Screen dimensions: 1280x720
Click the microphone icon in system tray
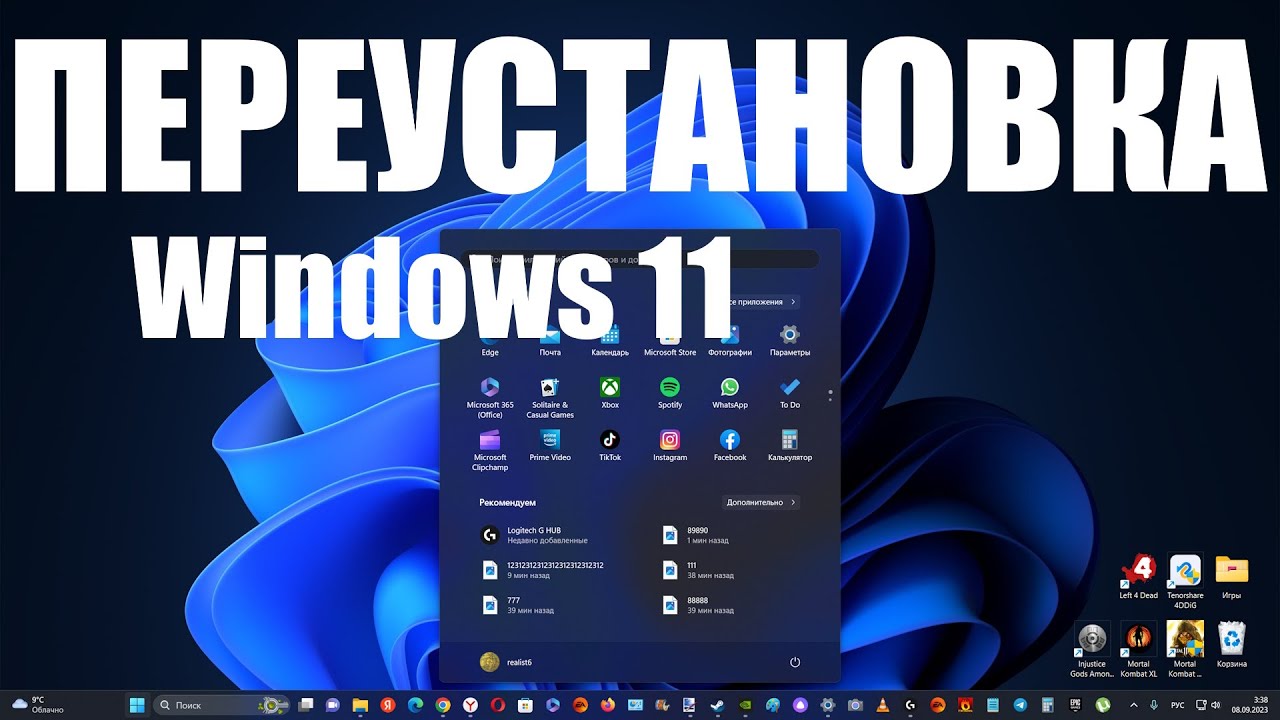[1153, 705]
